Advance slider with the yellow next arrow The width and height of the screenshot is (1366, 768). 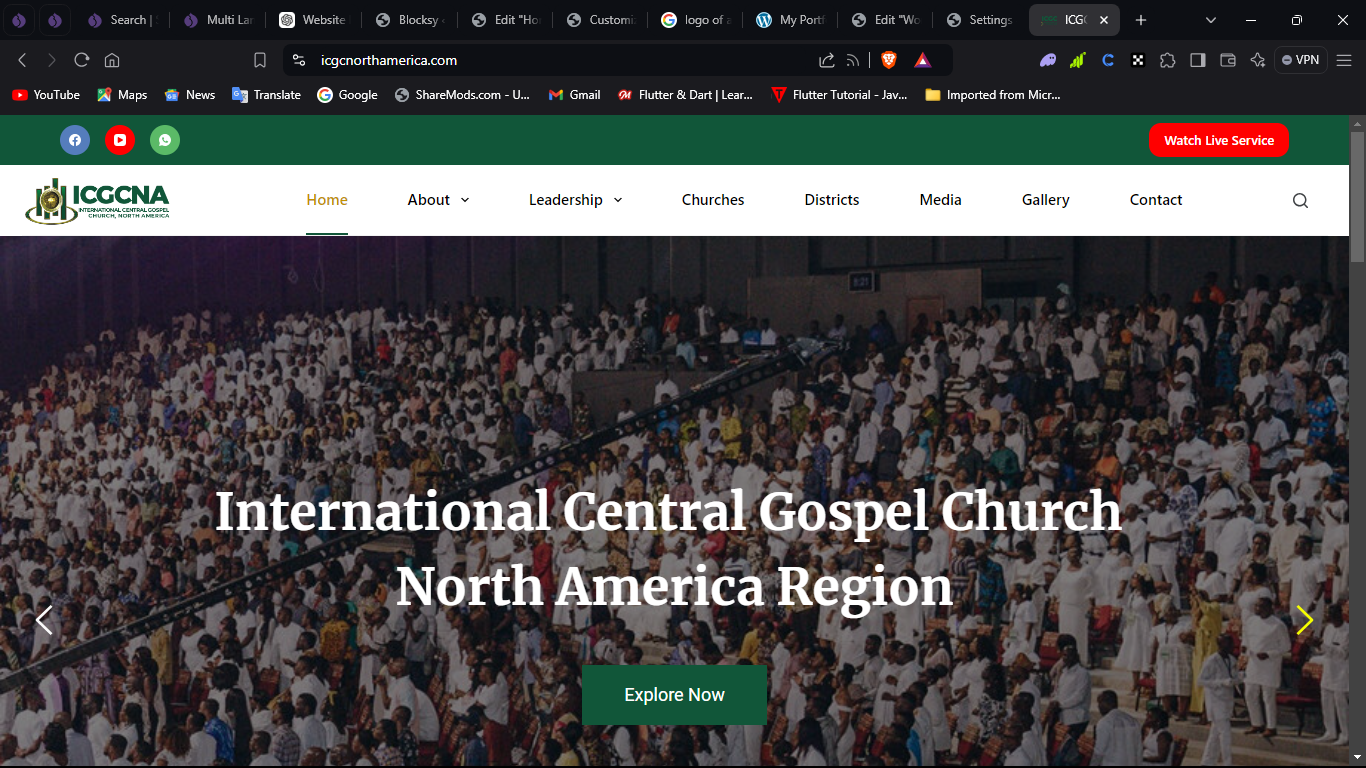(1304, 620)
